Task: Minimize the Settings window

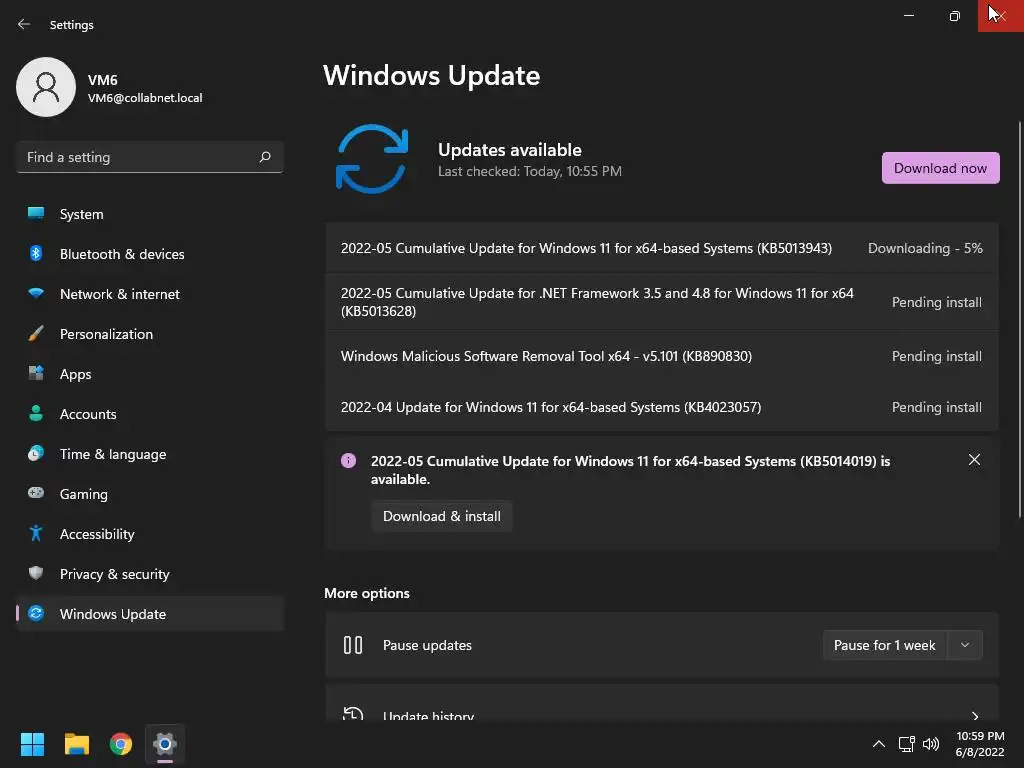Action: tap(908, 16)
